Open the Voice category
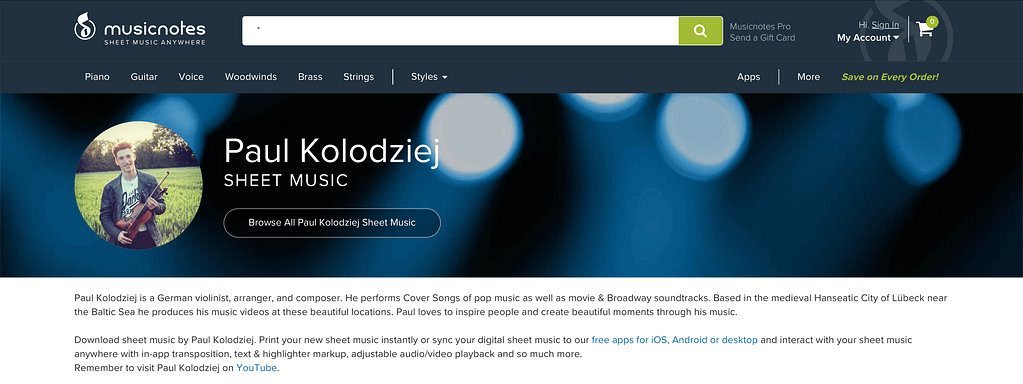1023x384 pixels. click(x=191, y=77)
